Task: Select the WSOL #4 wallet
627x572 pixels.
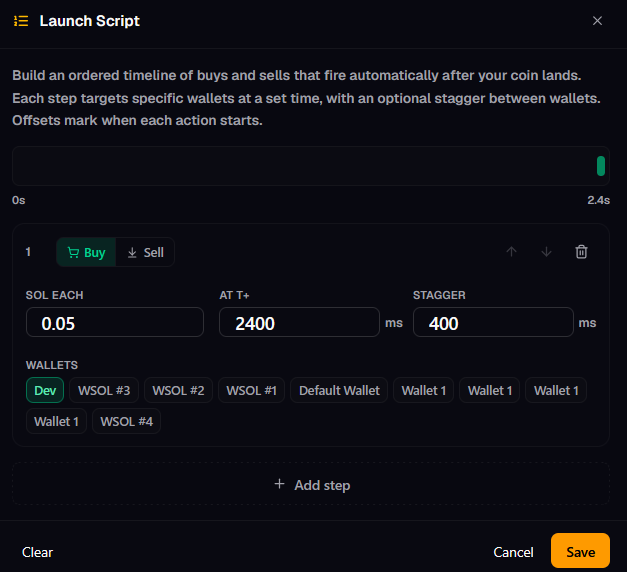Action: coord(126,421)
